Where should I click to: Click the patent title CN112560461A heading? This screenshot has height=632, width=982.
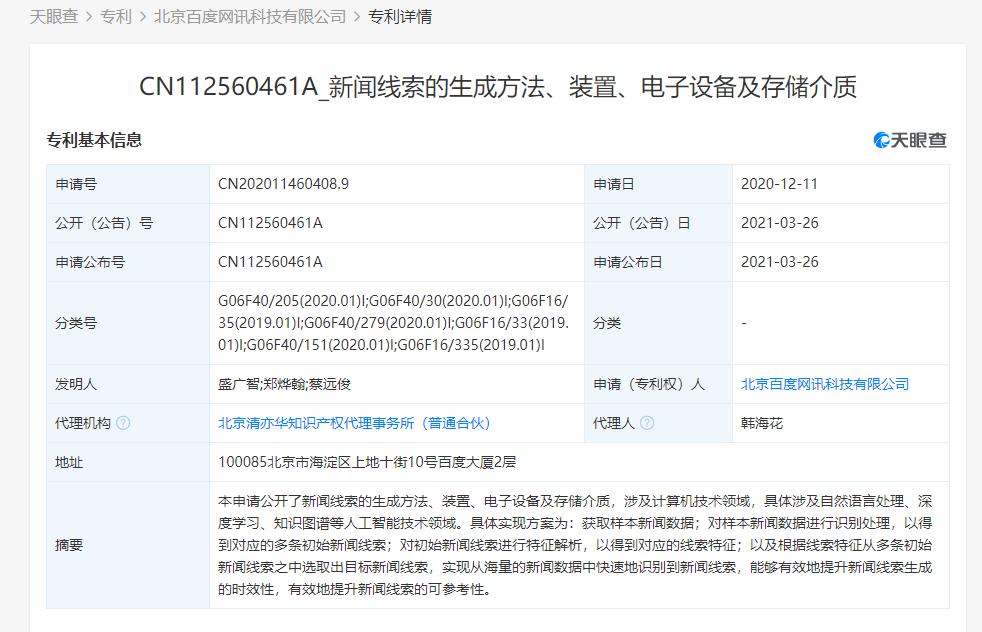click(x=497, y=86)
